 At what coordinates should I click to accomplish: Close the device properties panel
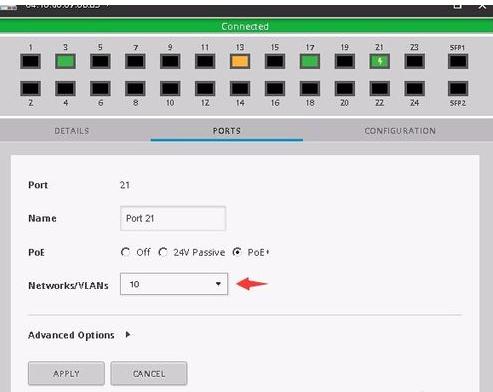tap(482, 6)
